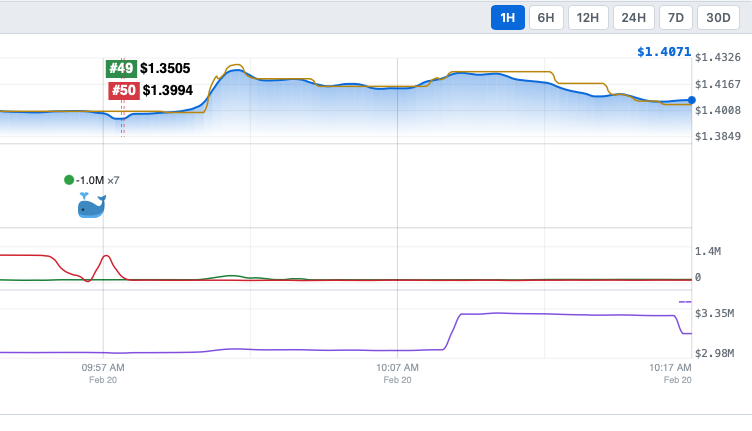Click the $2.98M axis label
The image size is (752, 431).
(715, 353)
